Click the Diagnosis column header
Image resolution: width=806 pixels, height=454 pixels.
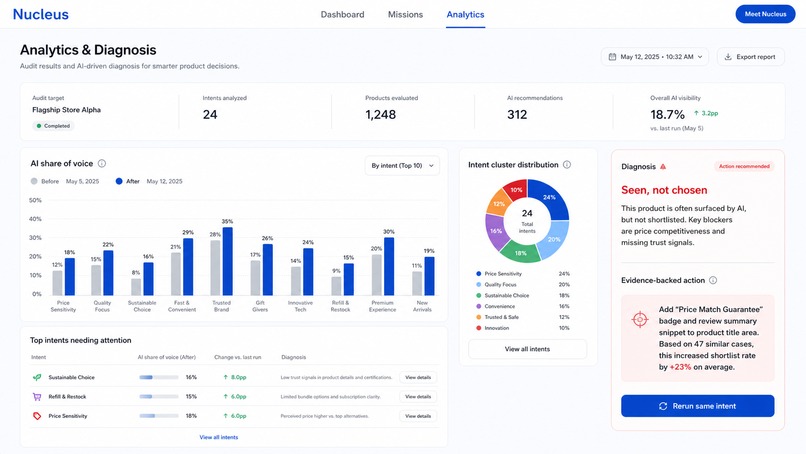click(294, 357)
